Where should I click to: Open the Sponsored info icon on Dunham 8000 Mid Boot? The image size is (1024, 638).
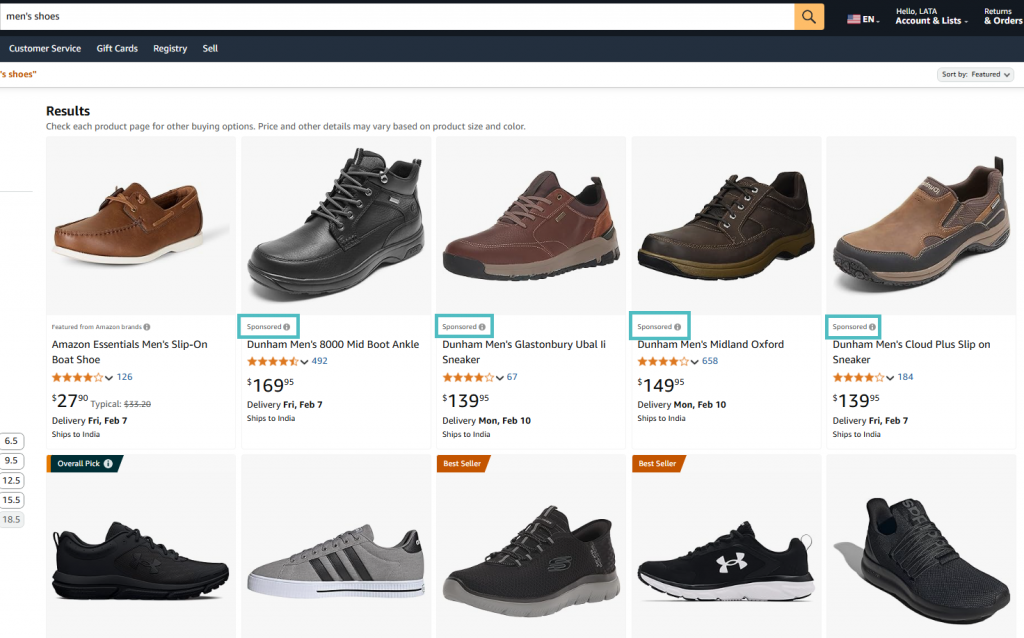(288, 327)
